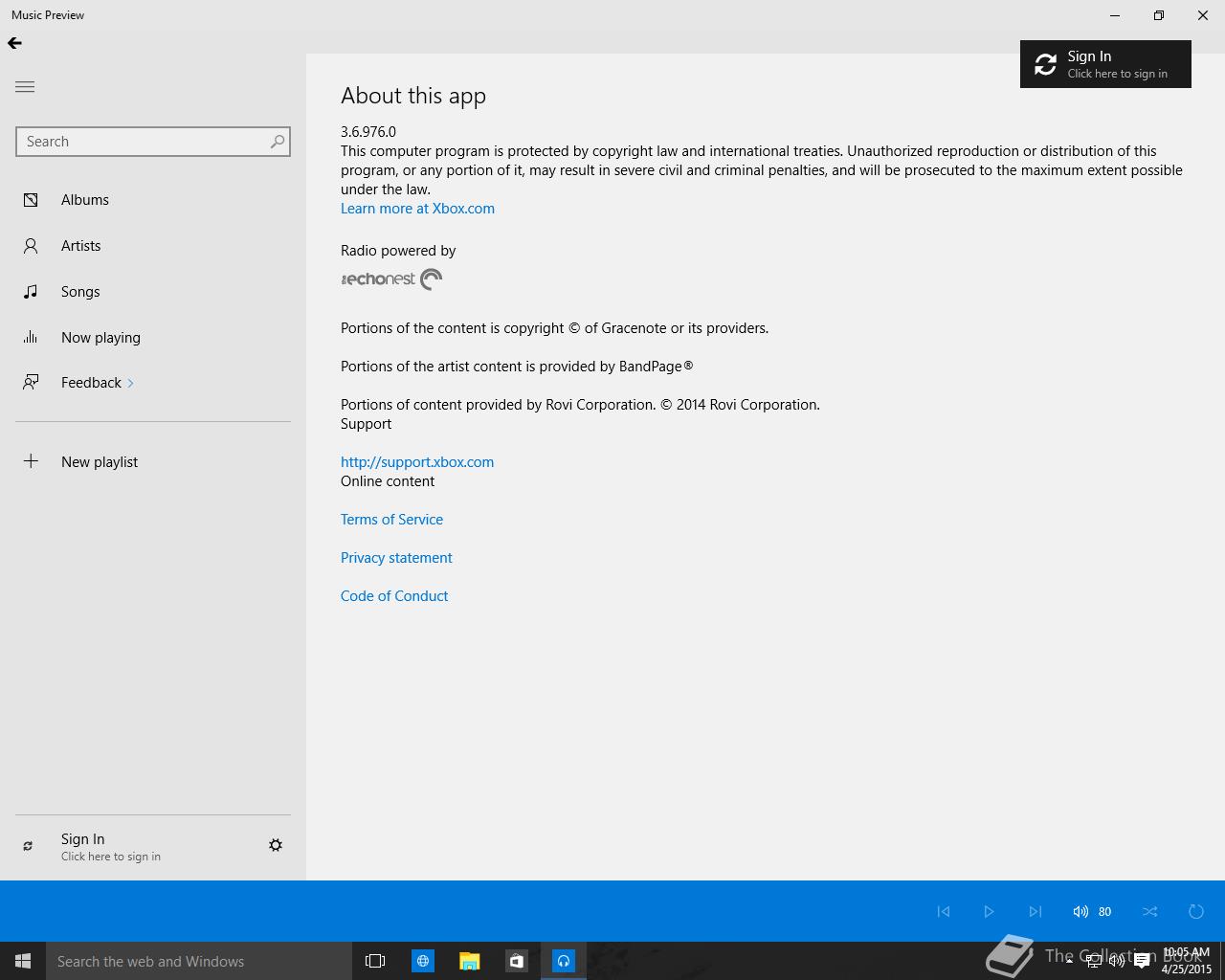Open File Explorer from taskbar
This screenshot has width=1225, height=980.
click(469, 961)
